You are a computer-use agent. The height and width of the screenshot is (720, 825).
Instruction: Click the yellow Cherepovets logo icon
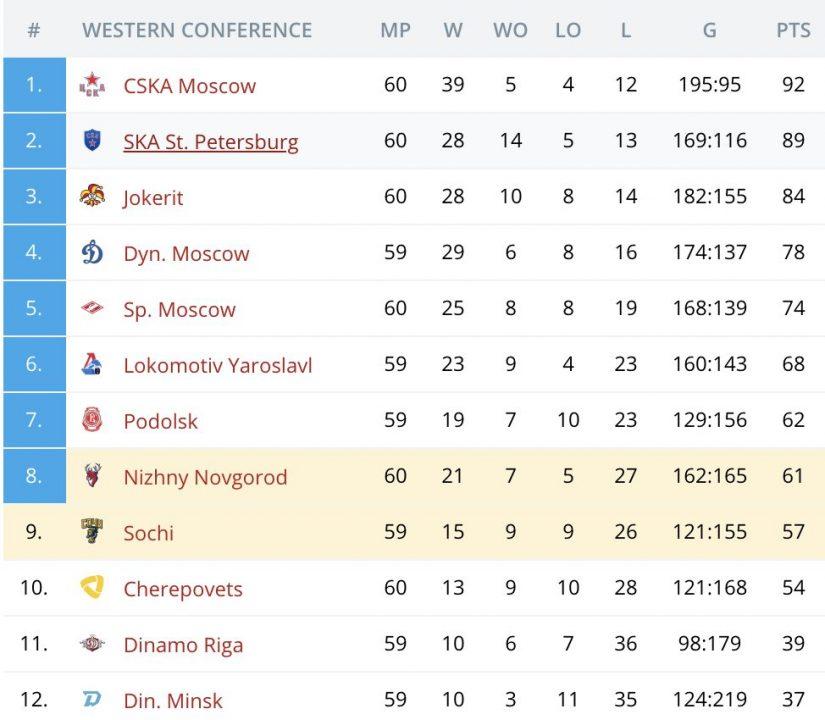[92, 588]
